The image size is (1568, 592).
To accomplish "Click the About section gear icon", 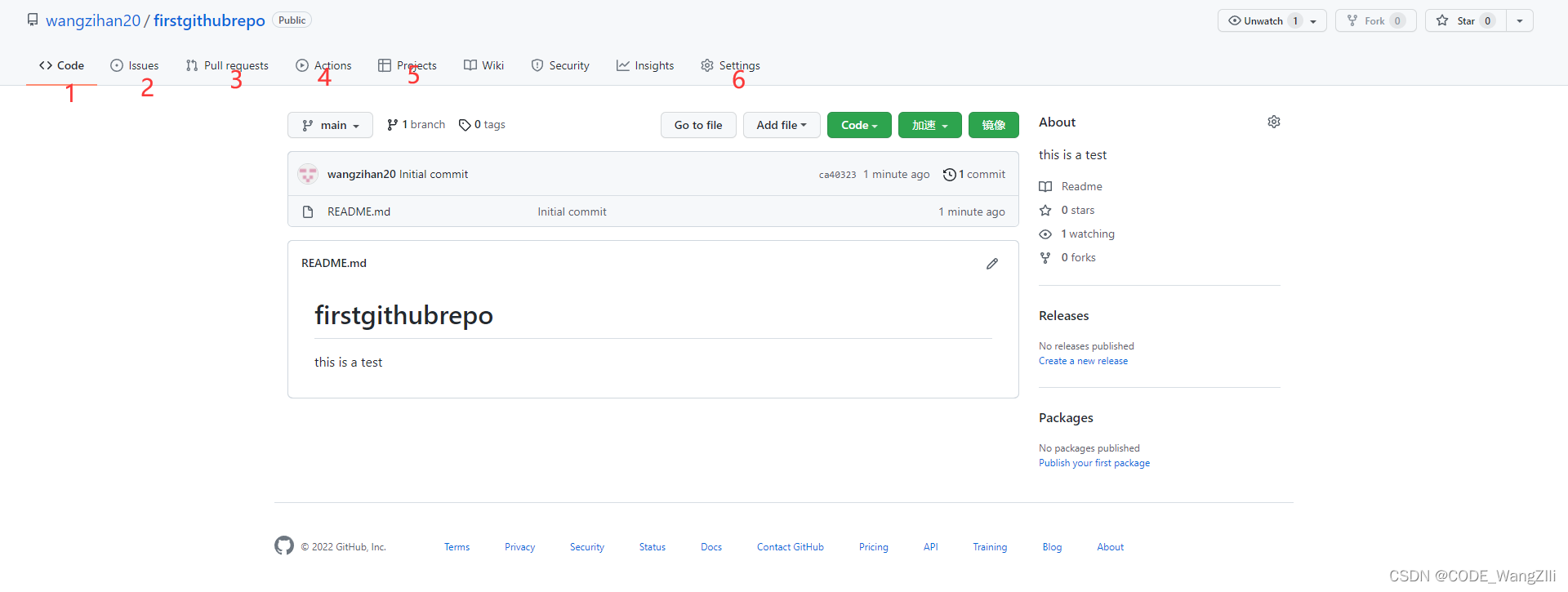I will click(x=1274, y=122).
